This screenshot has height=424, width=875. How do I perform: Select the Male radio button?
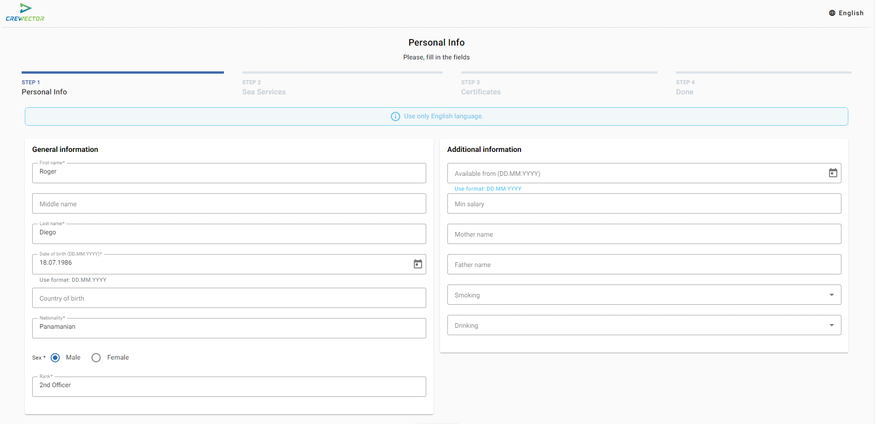tap(56, 357)
